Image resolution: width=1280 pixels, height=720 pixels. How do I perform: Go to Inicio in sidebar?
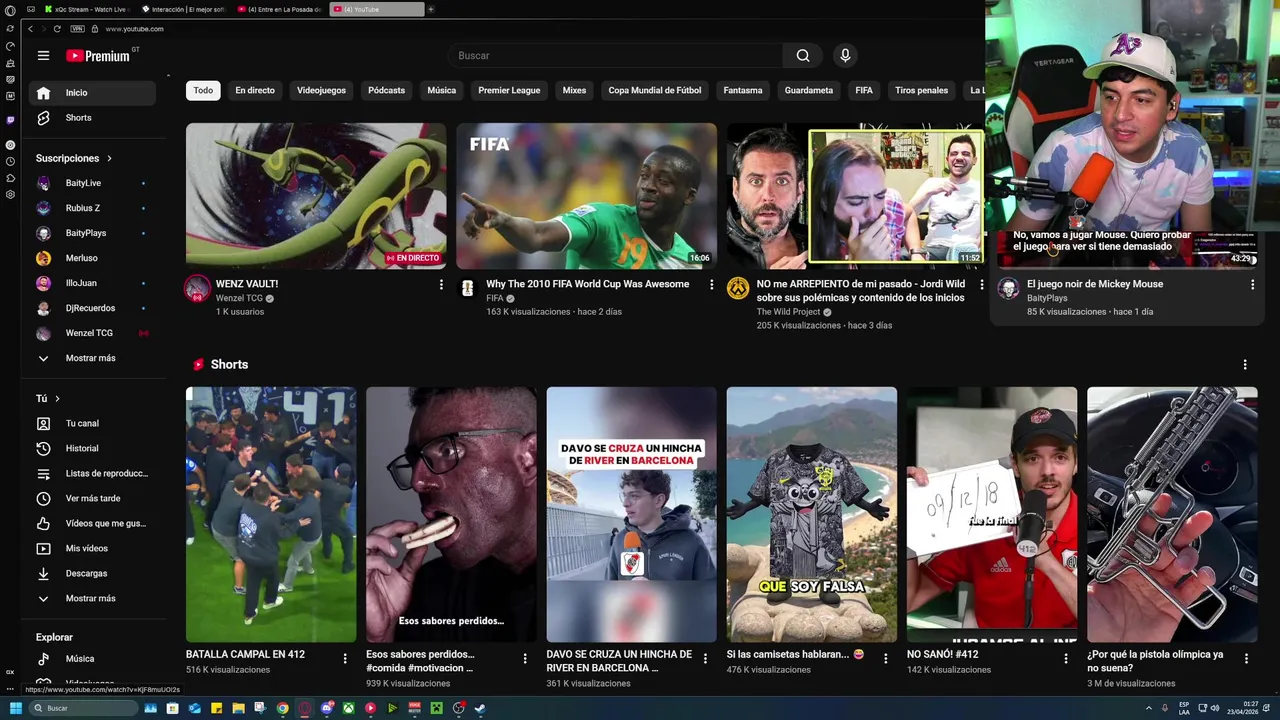(92, 93)
